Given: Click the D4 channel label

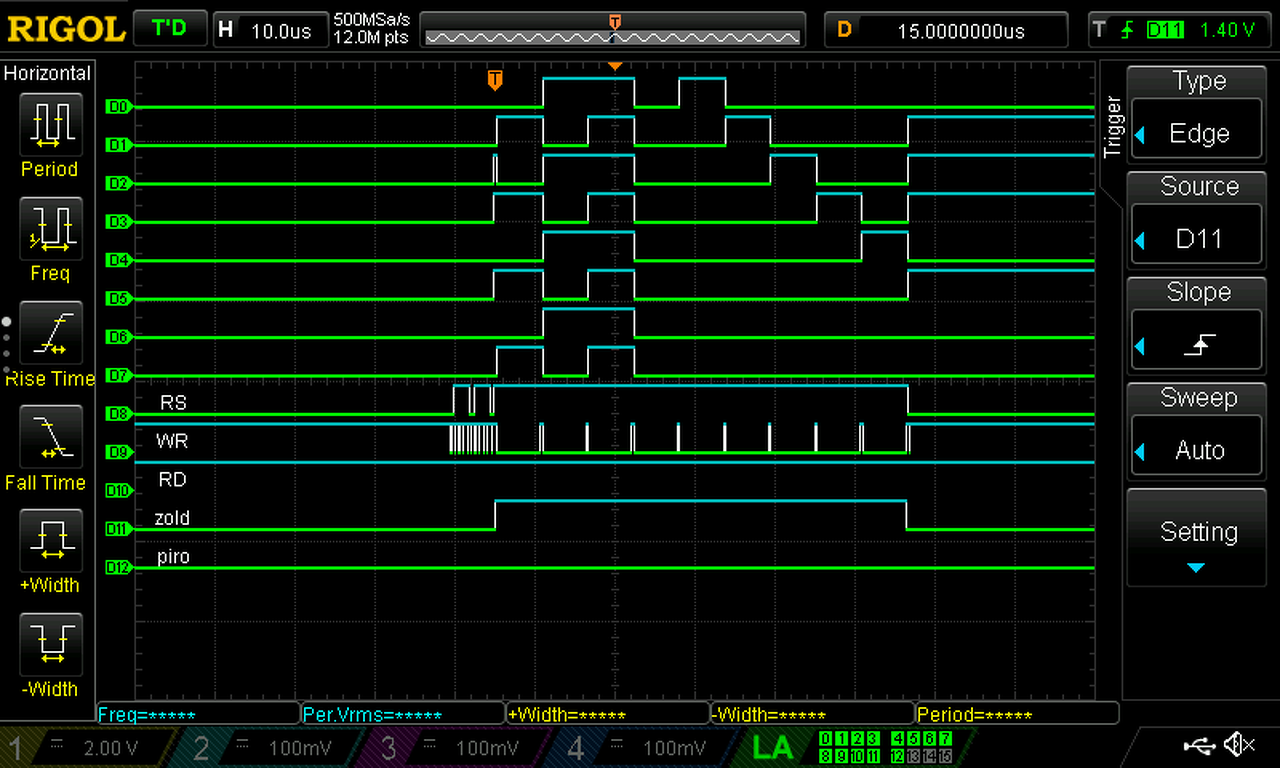Looking at the screenshot, I should click(117, 260).
